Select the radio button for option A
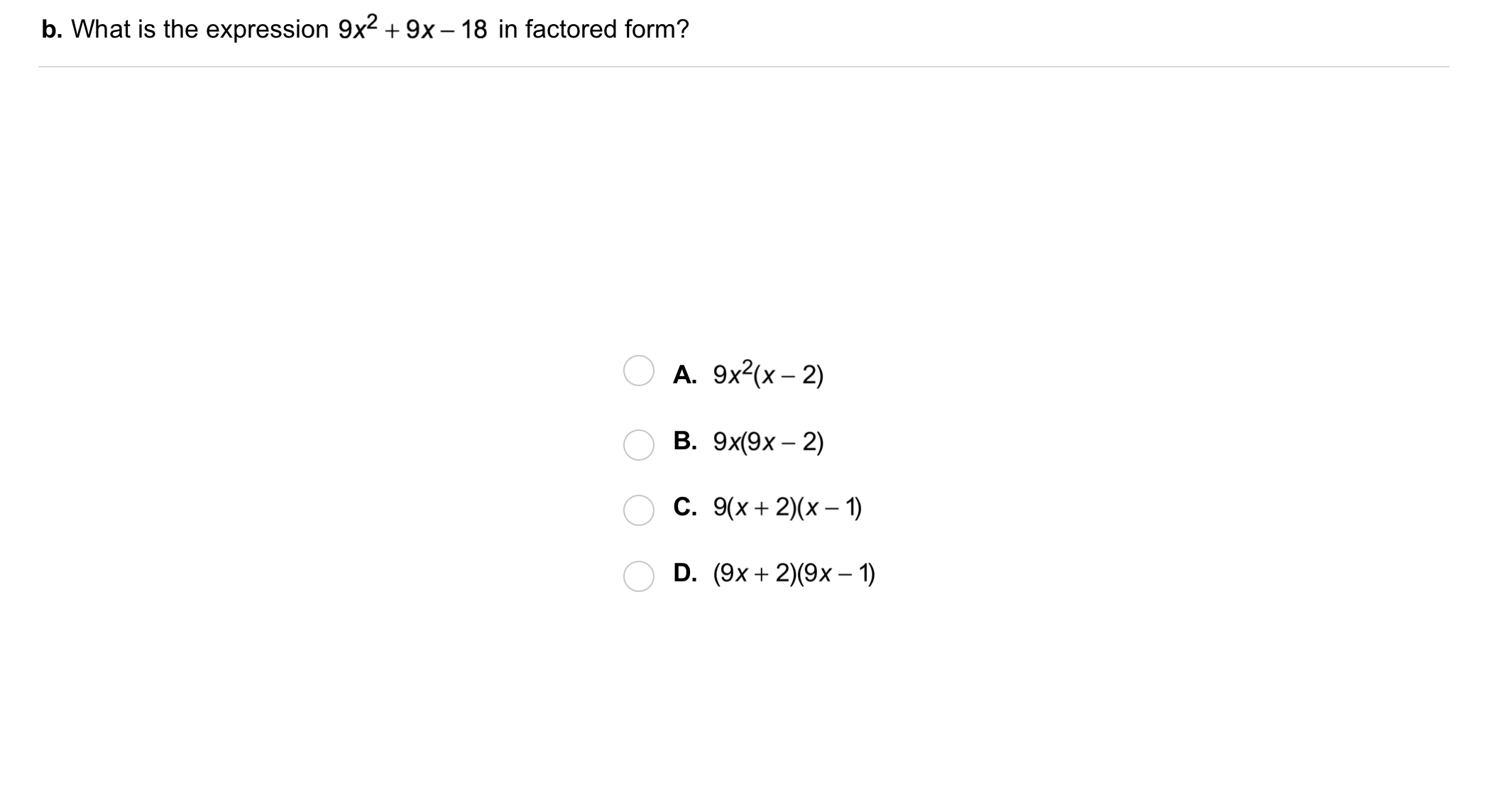The image size is (1512, 795). coord(638,371)
